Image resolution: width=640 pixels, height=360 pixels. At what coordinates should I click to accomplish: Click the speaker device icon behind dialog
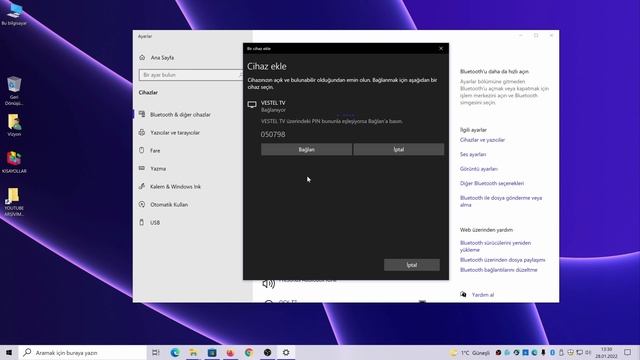click(x=268, y=284)
